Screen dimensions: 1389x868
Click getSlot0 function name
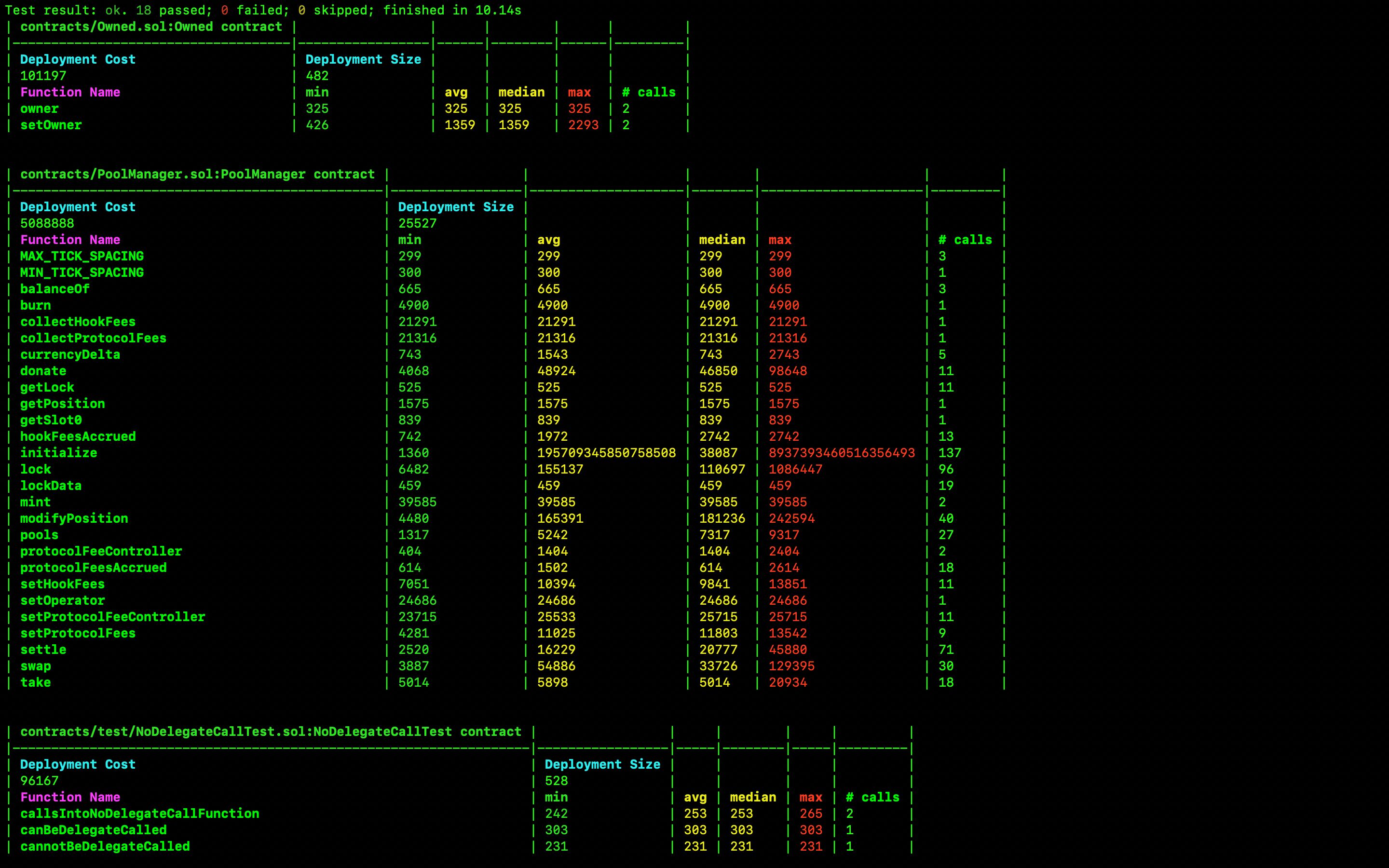click(x=51, y=420)
